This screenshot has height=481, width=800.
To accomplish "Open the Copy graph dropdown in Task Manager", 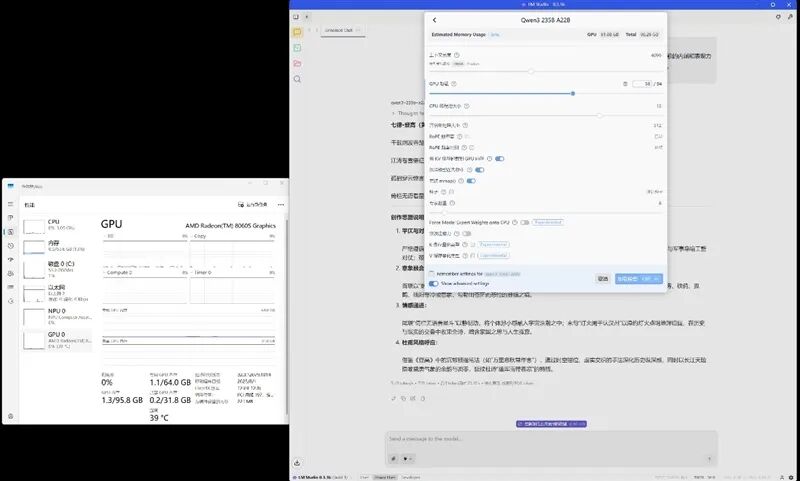I will tap(199, 236).
